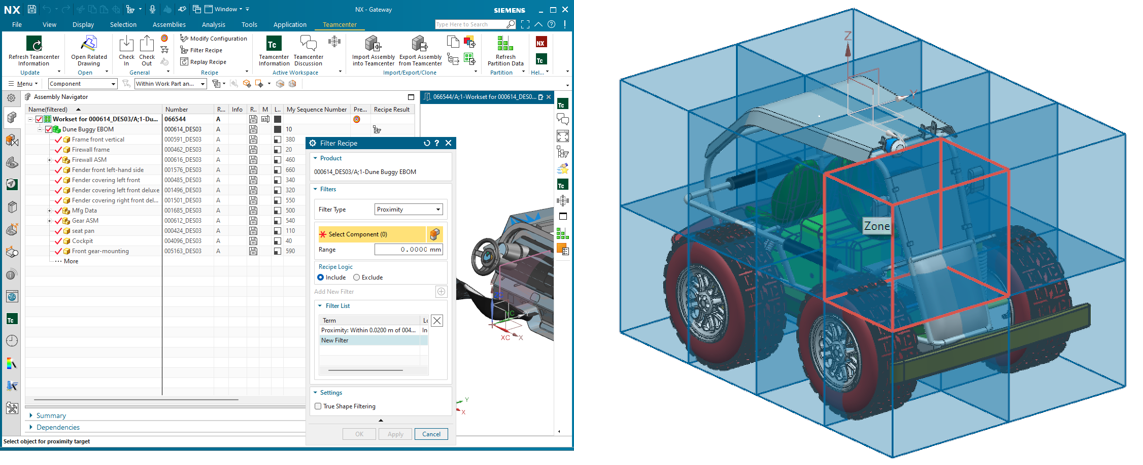Open Filter Type Proximity dropdown
This screenshot has width=1143, height=465.
(408, 209)
